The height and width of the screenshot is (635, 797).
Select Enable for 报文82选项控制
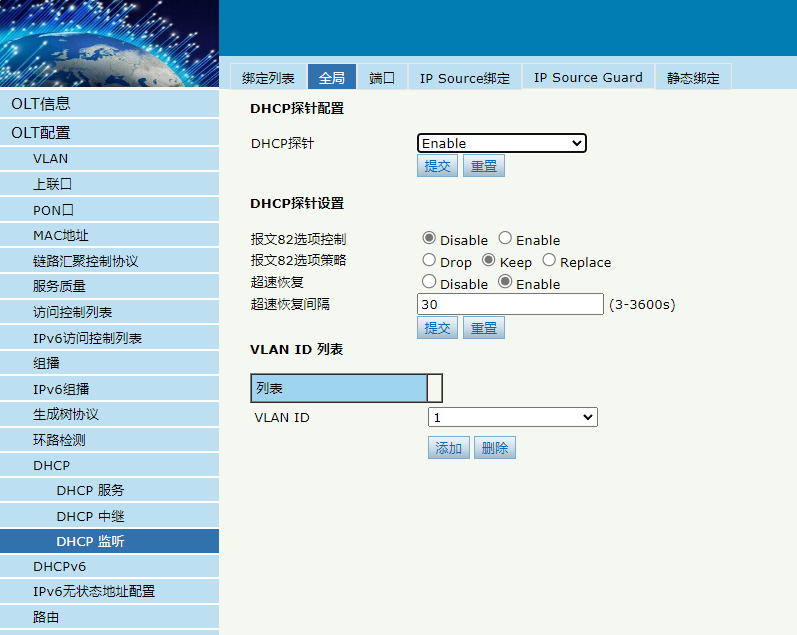[x=505, y=238]
